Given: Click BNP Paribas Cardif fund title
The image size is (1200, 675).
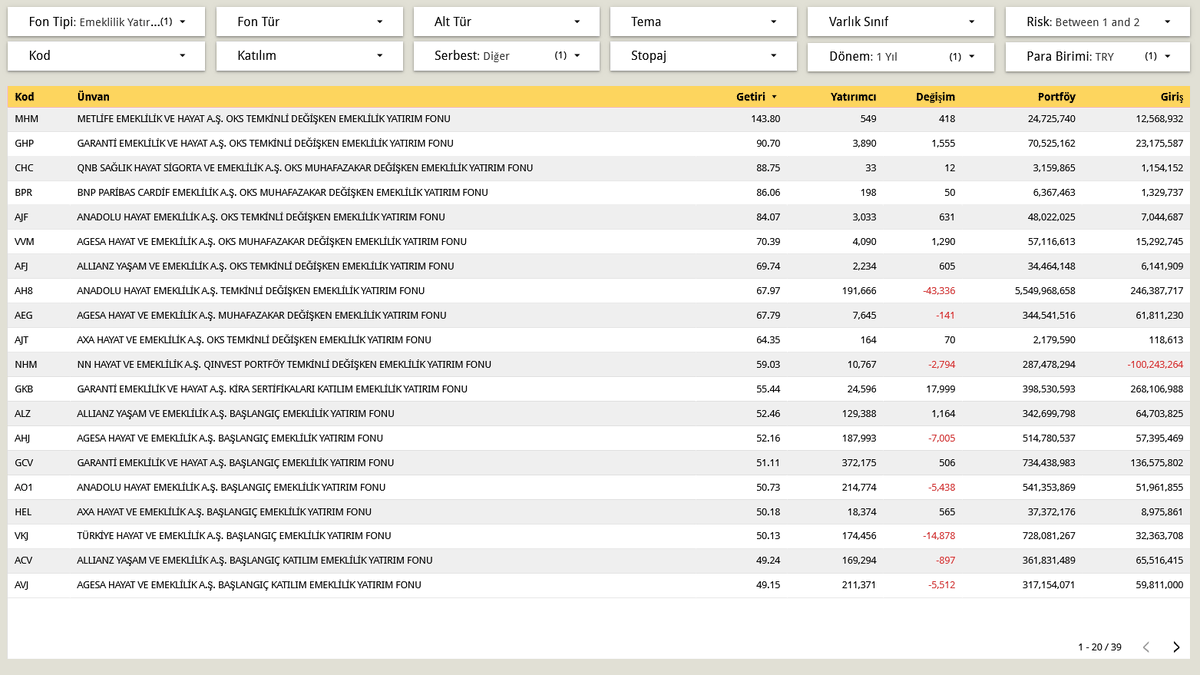Looking at the screenshot, I should click(282, 193).
